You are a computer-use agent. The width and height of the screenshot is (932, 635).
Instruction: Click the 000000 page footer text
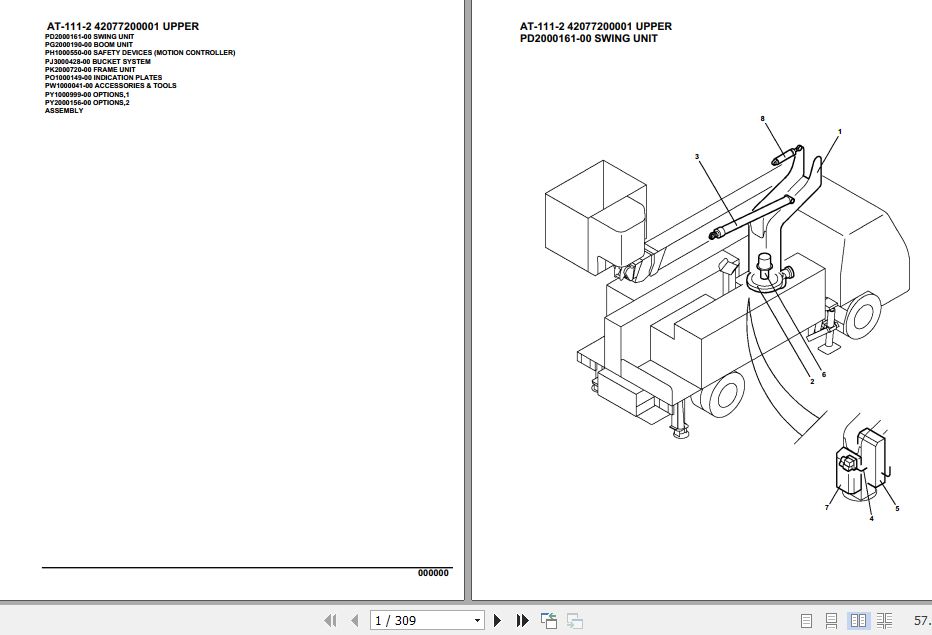coord(433,573)
